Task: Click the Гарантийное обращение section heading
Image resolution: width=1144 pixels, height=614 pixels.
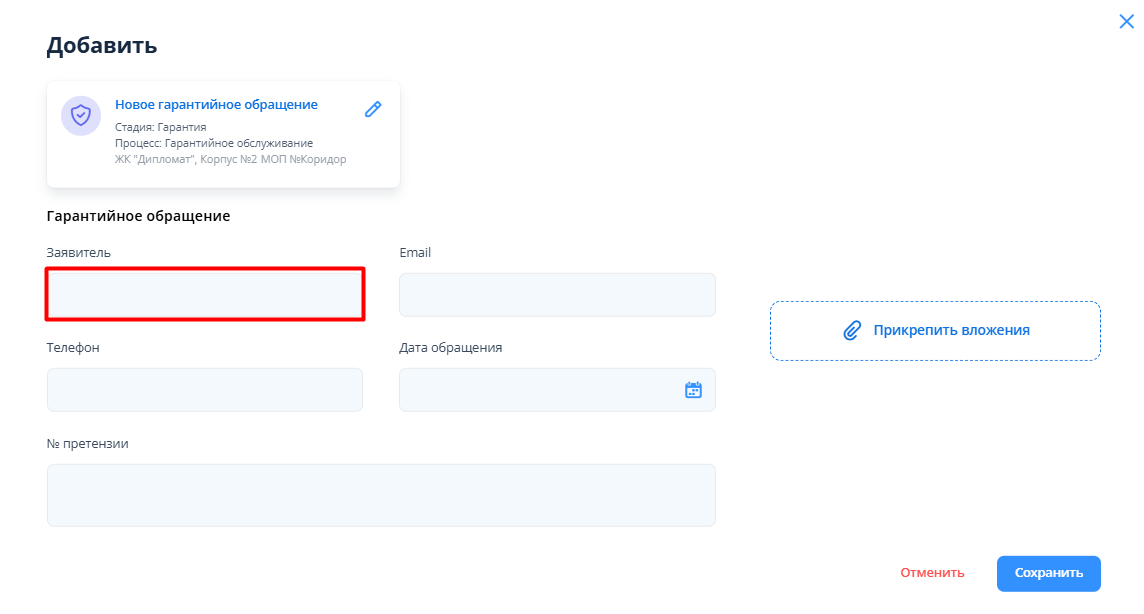Action: coord(138,216)
